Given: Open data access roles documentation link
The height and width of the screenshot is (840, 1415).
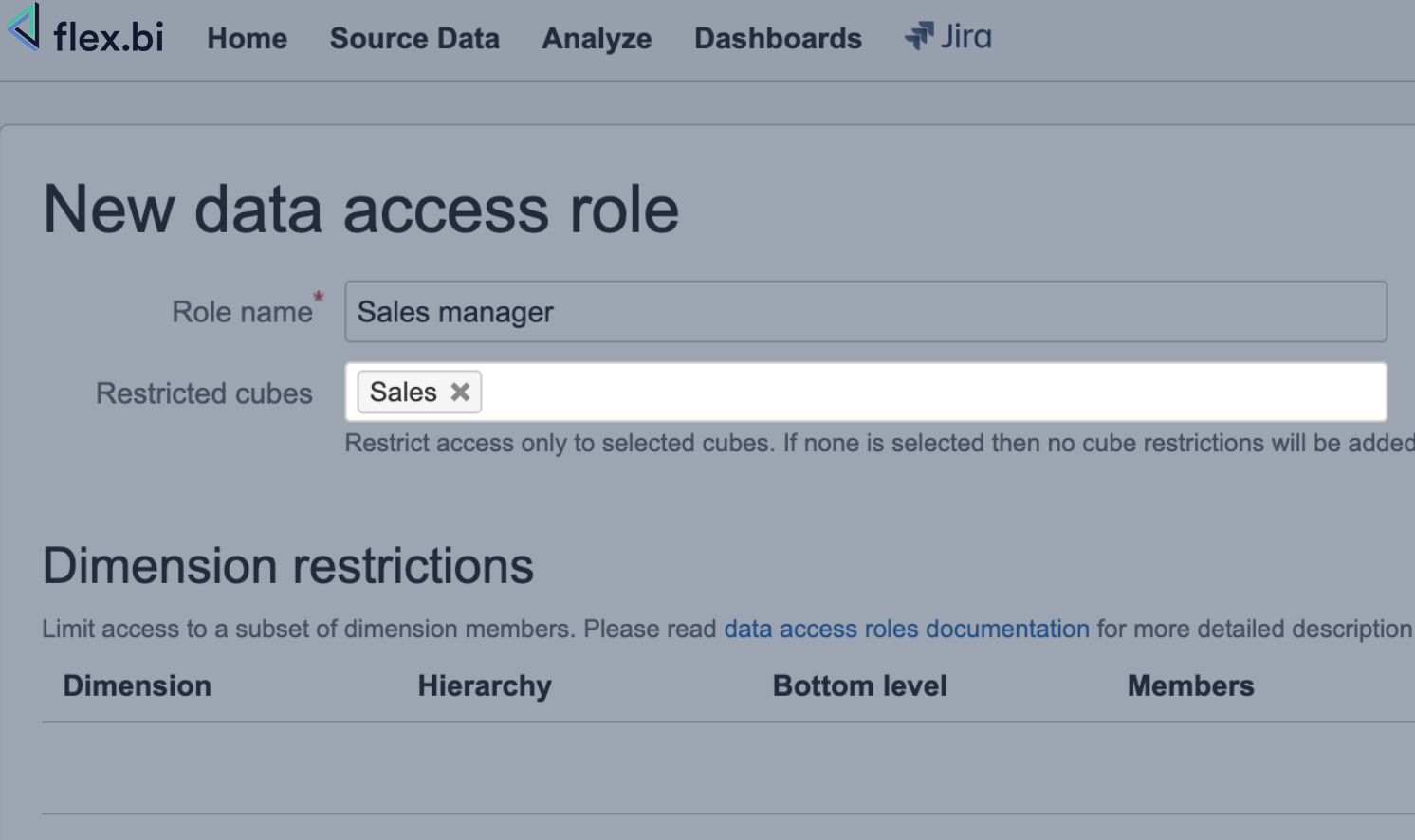Looking at the screenshot, I should tap(906, 629).
